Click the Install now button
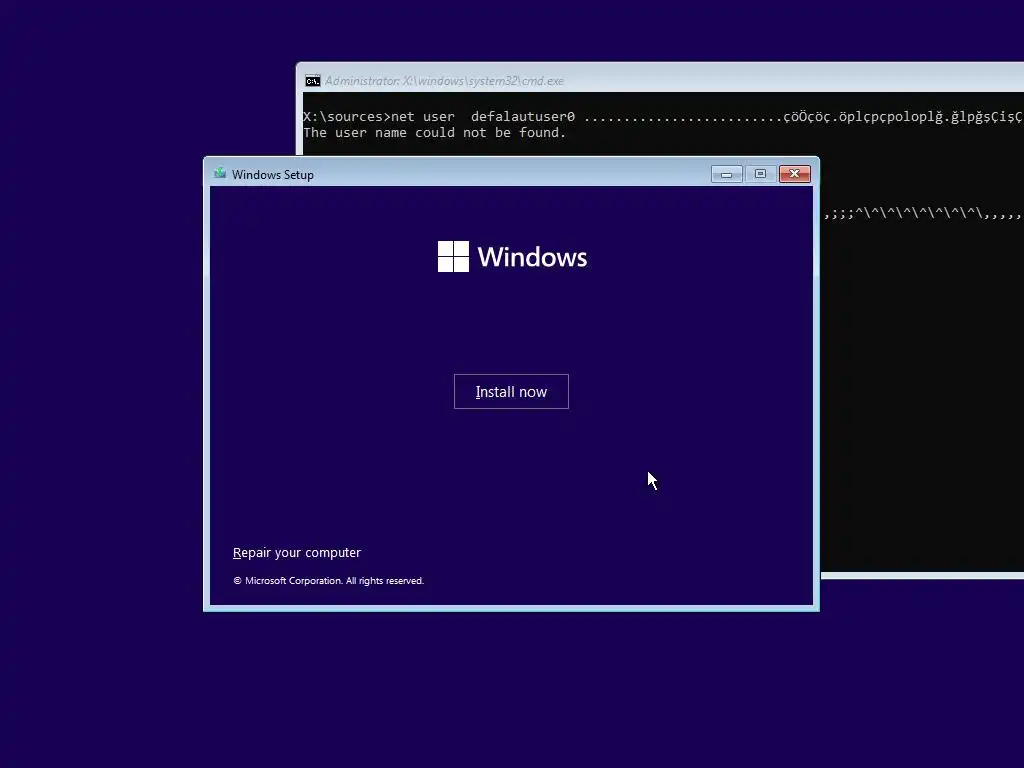This screenshot has width=1024, height=768. coord(511,392)
